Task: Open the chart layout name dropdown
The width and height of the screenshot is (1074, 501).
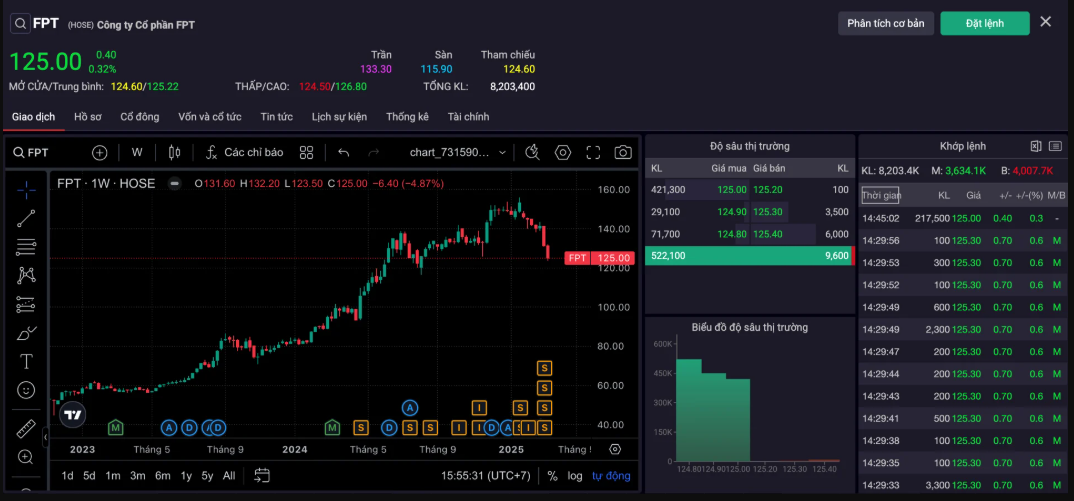Action: point(458,153)
